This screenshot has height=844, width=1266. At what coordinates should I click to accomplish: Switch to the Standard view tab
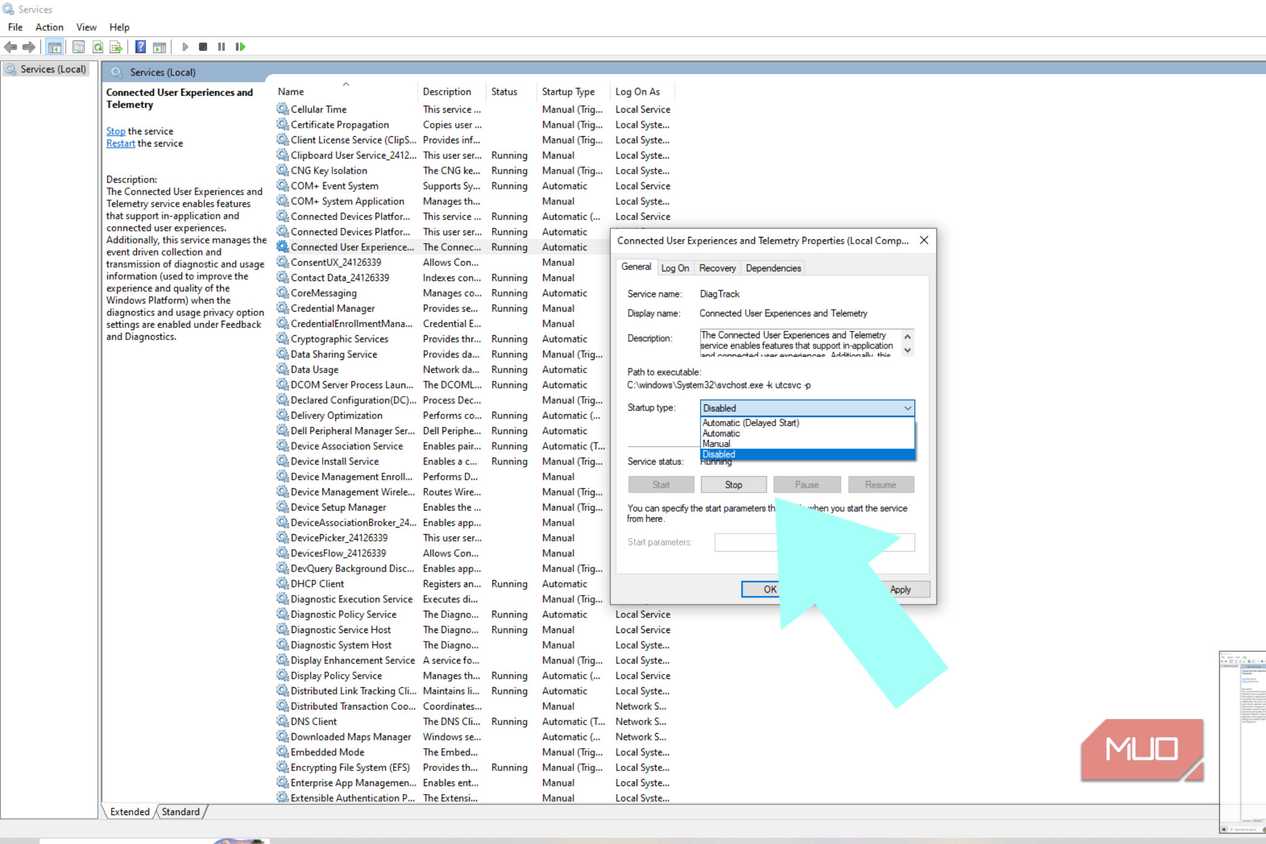pos(181,812)
